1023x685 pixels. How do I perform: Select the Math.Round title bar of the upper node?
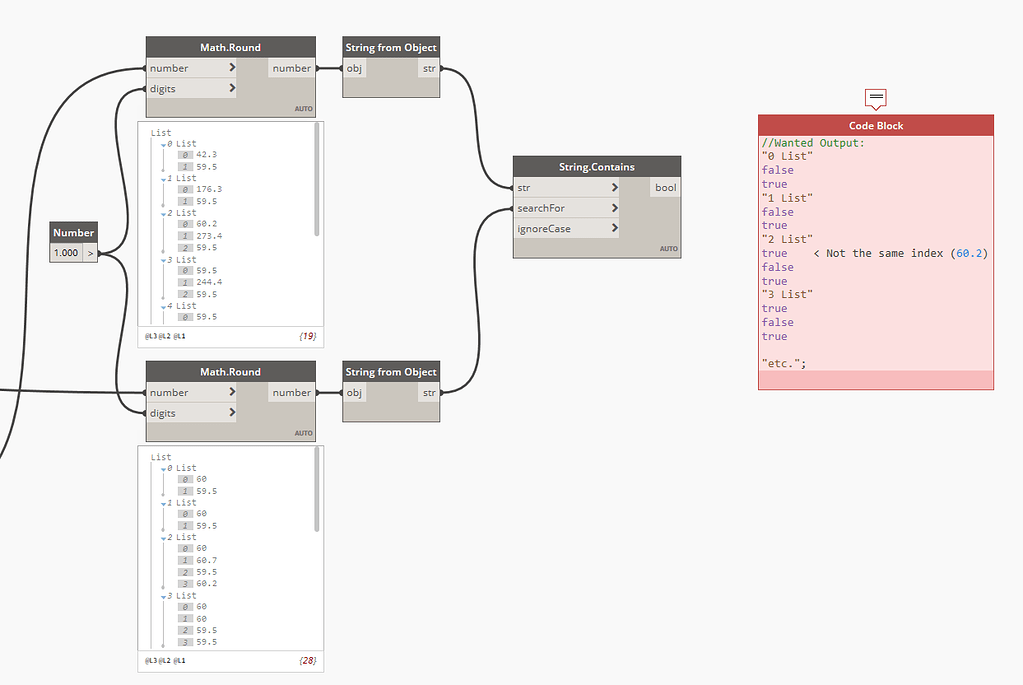click(x=230, y=46)
